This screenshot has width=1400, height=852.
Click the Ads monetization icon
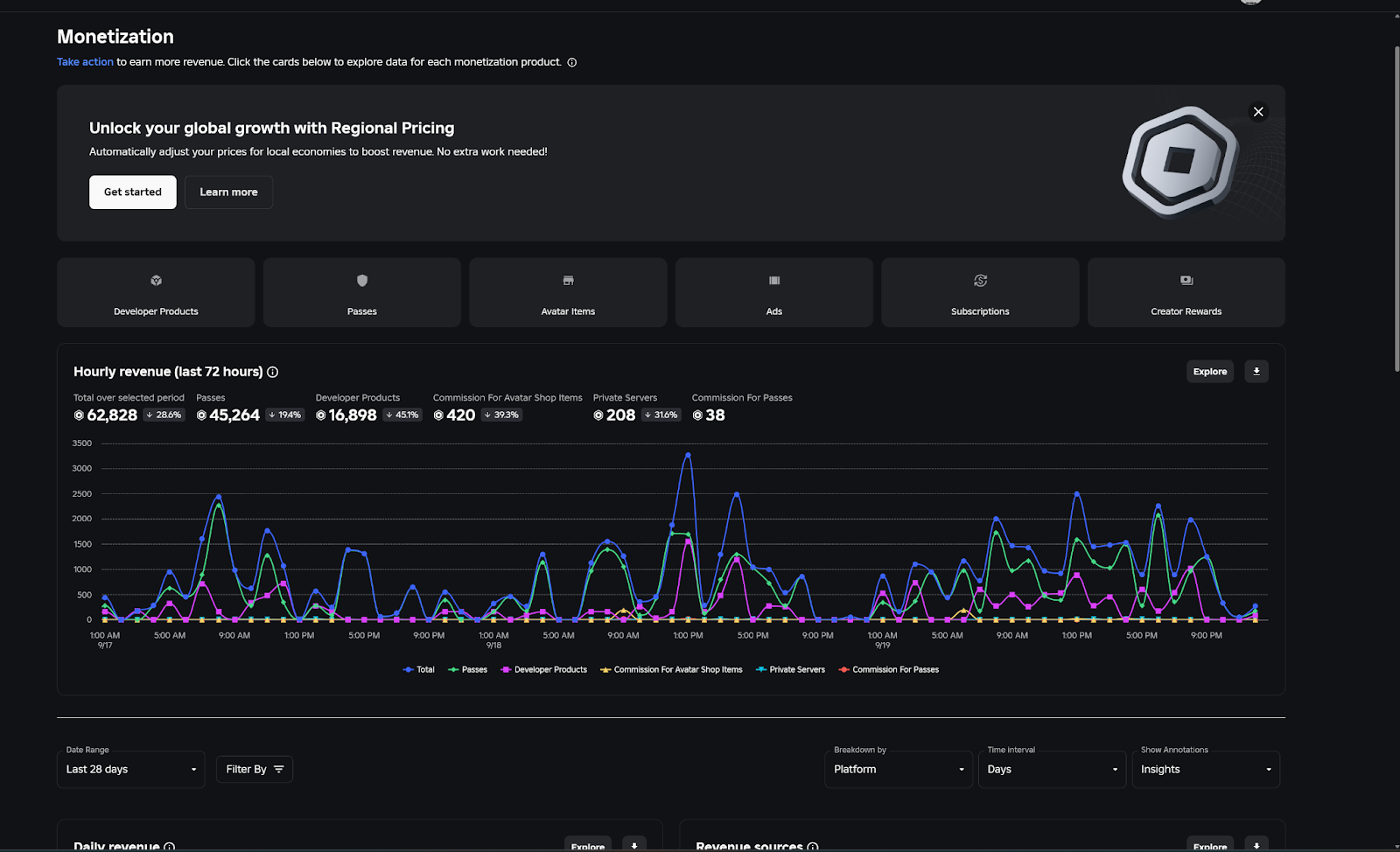[x=773, y=292]
